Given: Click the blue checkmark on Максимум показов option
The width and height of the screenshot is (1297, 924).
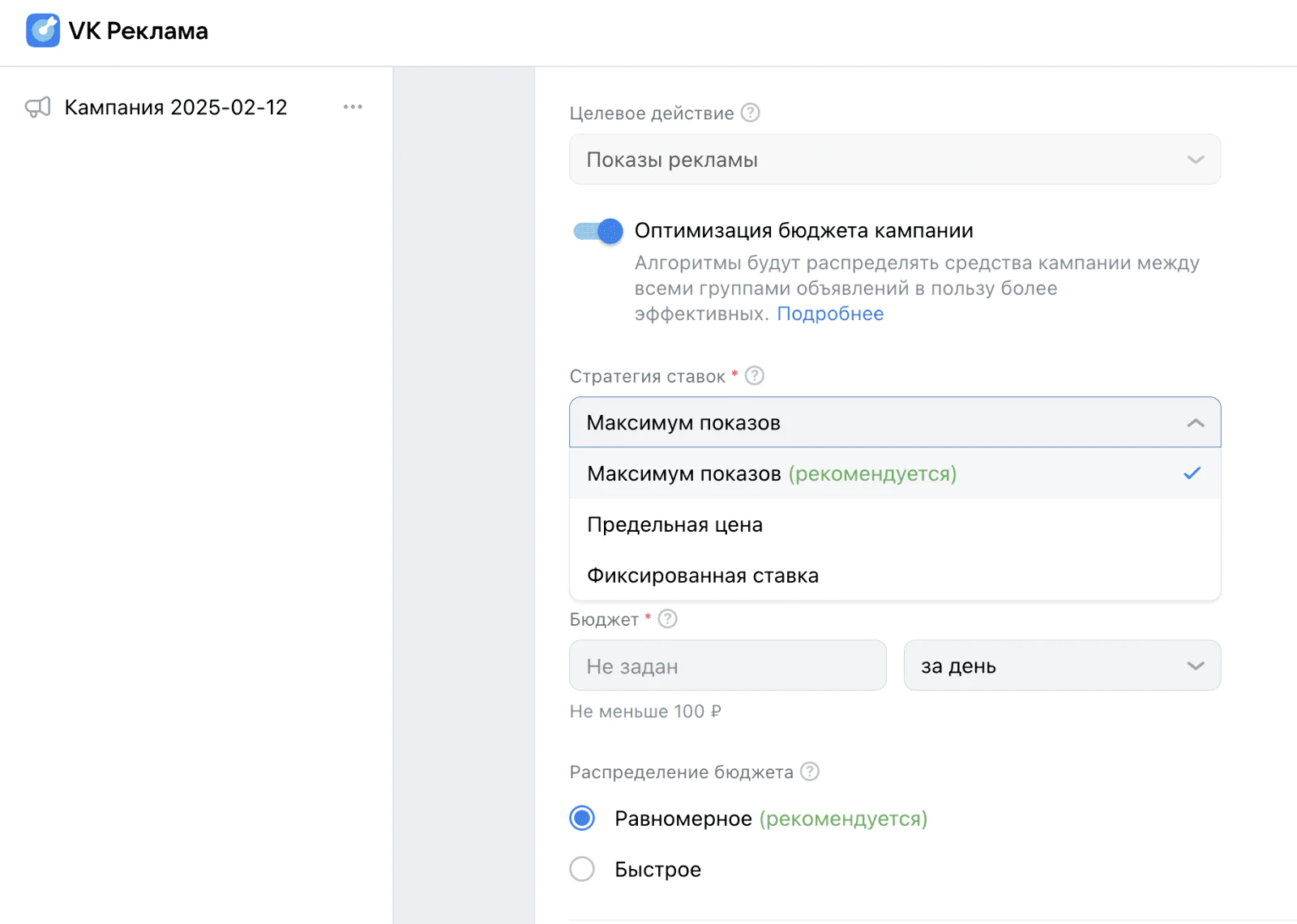Looking at the screenshot, I should coord(1192,473).
